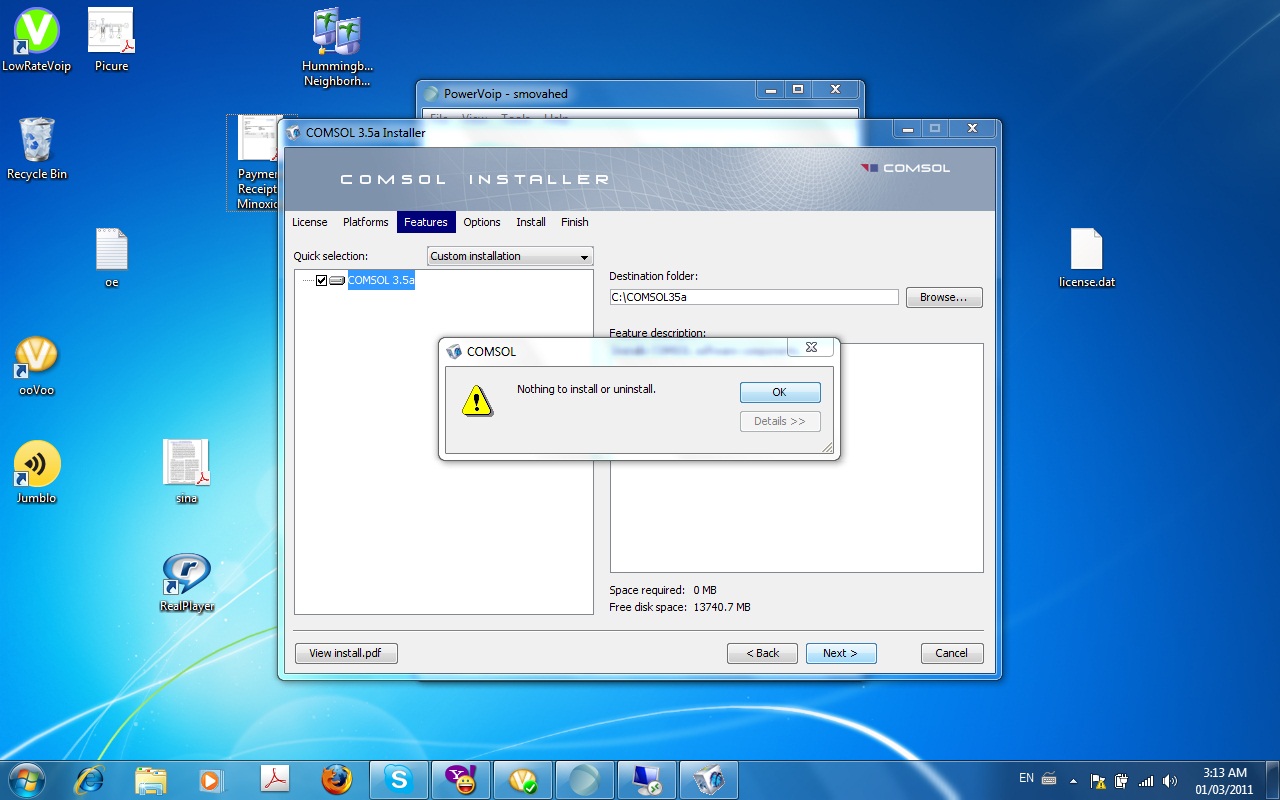The image size is (1280, 800).
Task: Open the volume speaker tray icon
Action: (x=1170, y=781)
